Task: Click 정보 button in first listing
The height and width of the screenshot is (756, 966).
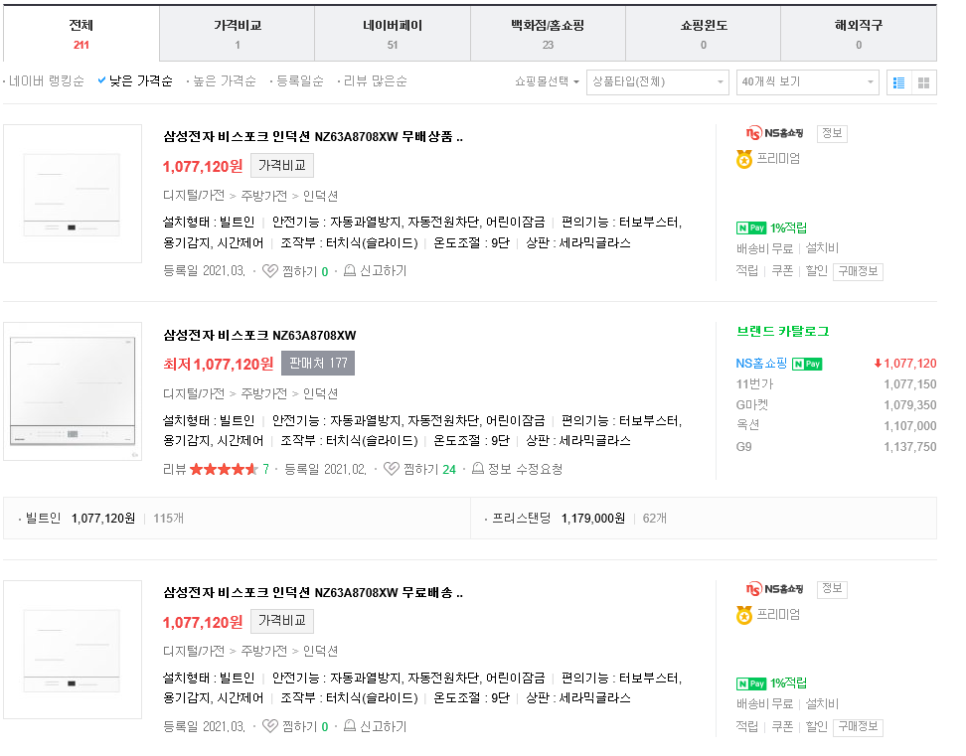Action: click(x=832, y=133)
